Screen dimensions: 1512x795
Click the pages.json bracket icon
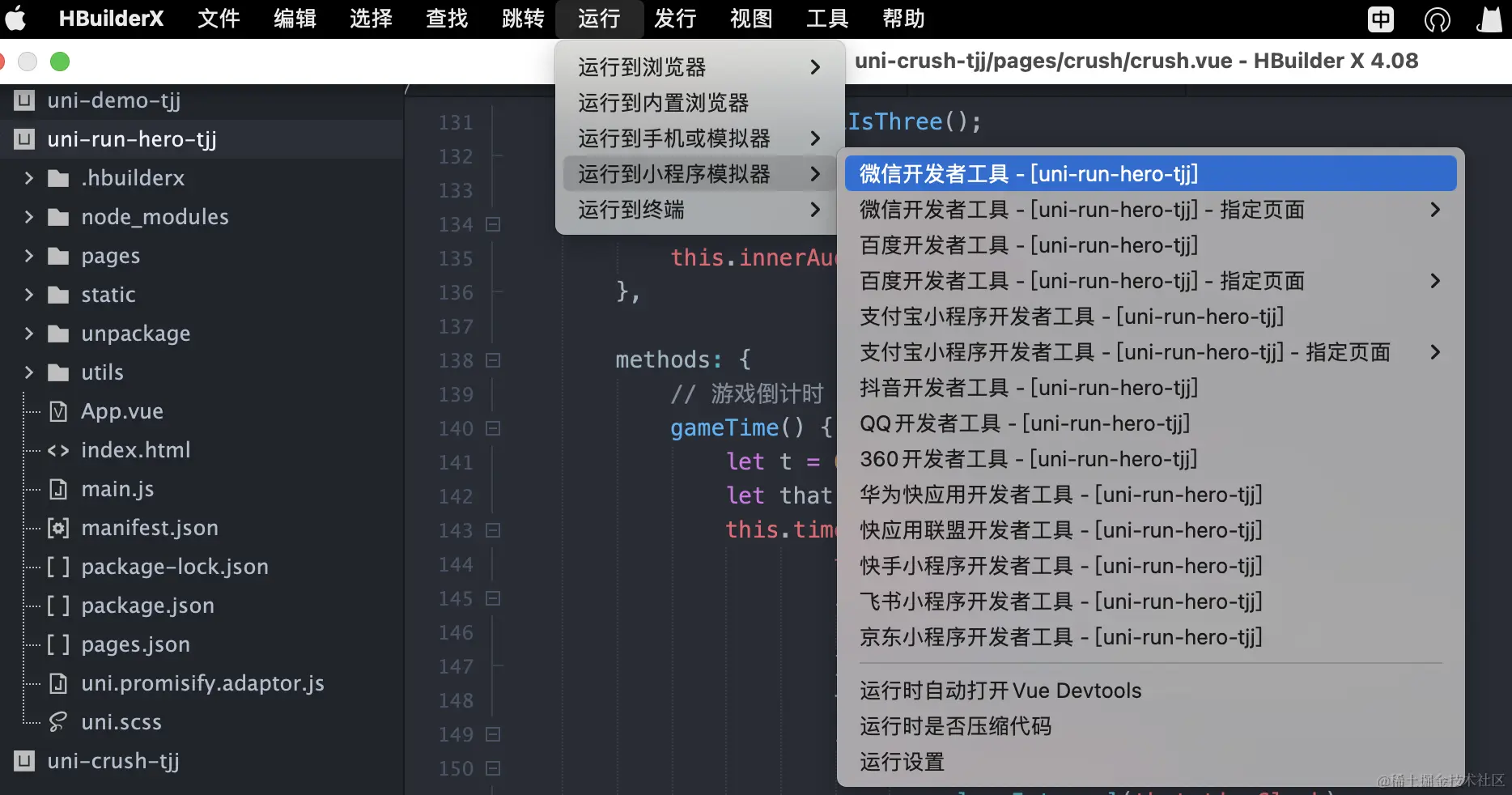[x=58, y=644]
